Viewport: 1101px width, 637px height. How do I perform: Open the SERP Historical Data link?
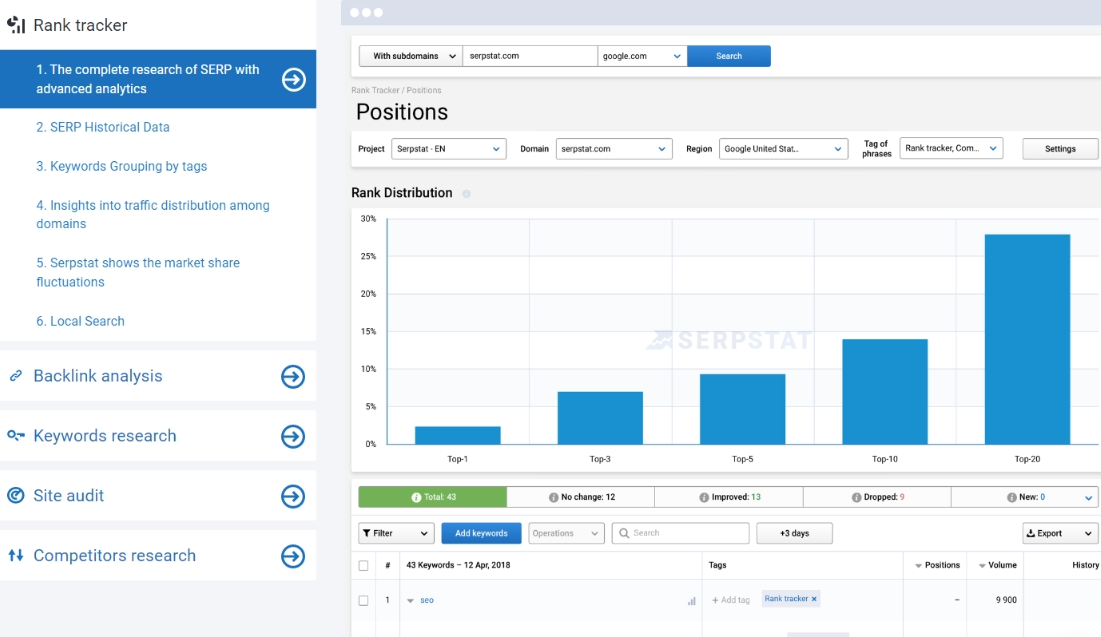(x=103, y=127)
